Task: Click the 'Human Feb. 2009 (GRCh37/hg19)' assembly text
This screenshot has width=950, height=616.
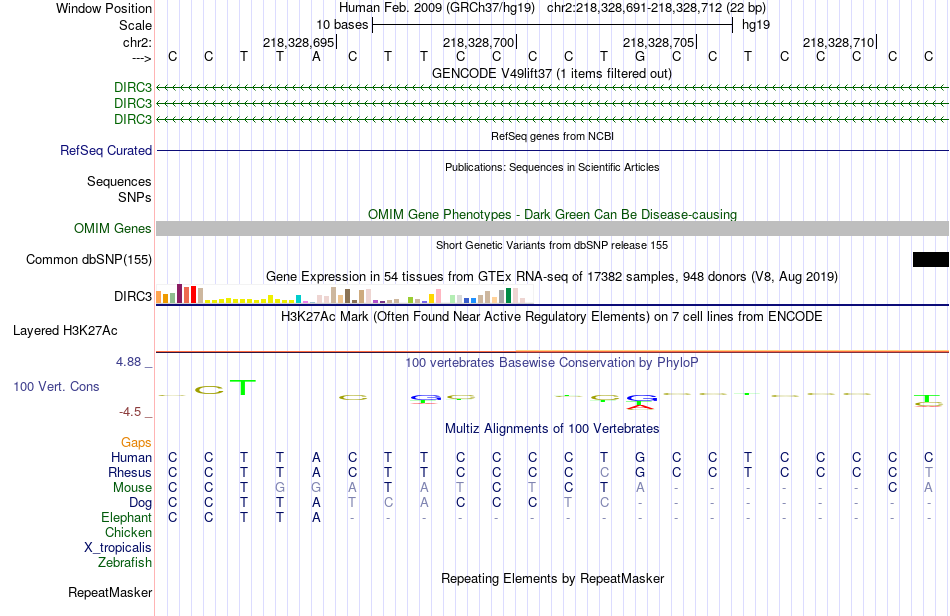Action: 437,8
